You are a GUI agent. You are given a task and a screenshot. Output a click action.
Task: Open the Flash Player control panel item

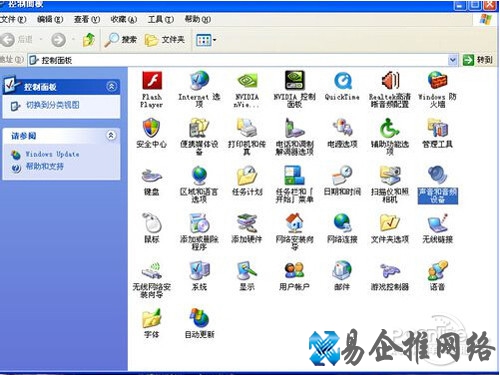(152, 89)
